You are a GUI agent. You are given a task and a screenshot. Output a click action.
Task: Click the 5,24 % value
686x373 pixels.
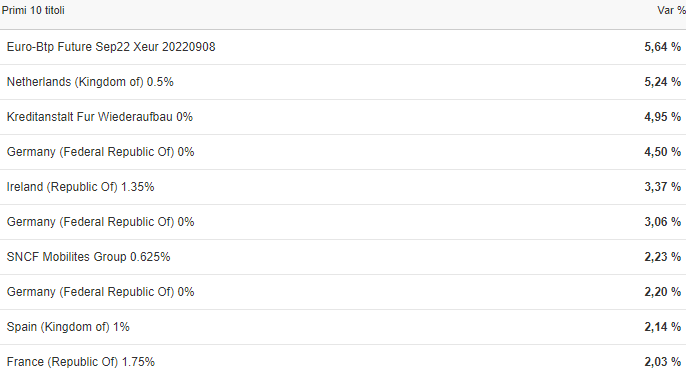point(662,82)
